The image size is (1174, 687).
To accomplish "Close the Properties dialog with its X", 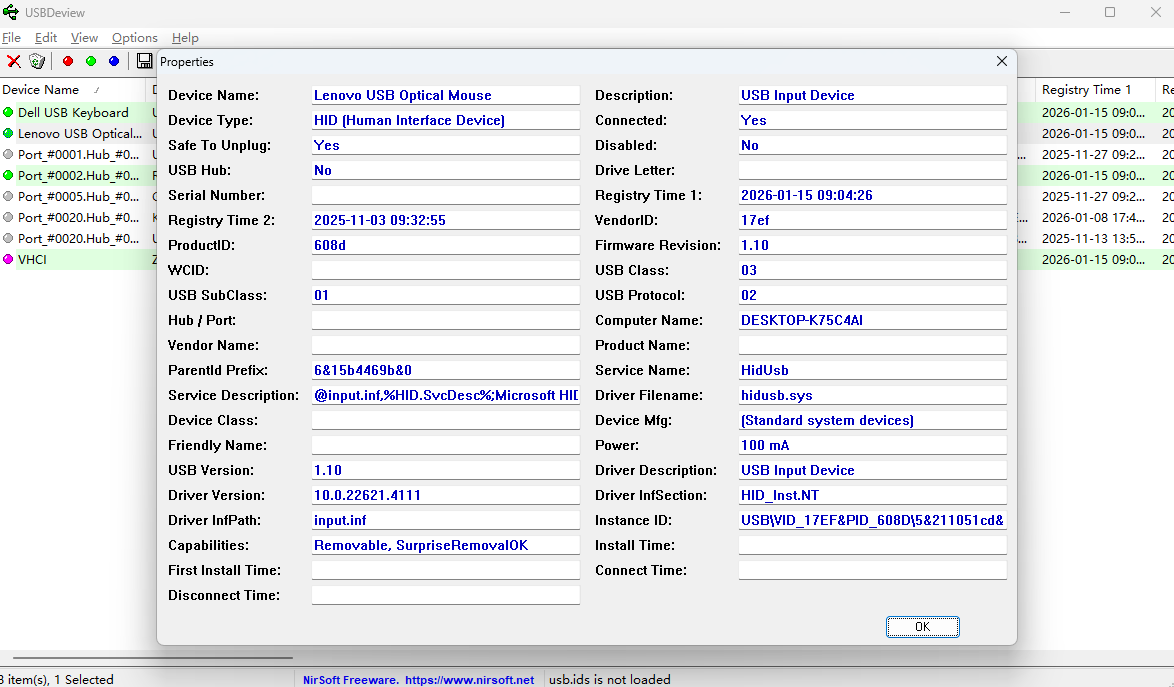I will pos(1002,62).
